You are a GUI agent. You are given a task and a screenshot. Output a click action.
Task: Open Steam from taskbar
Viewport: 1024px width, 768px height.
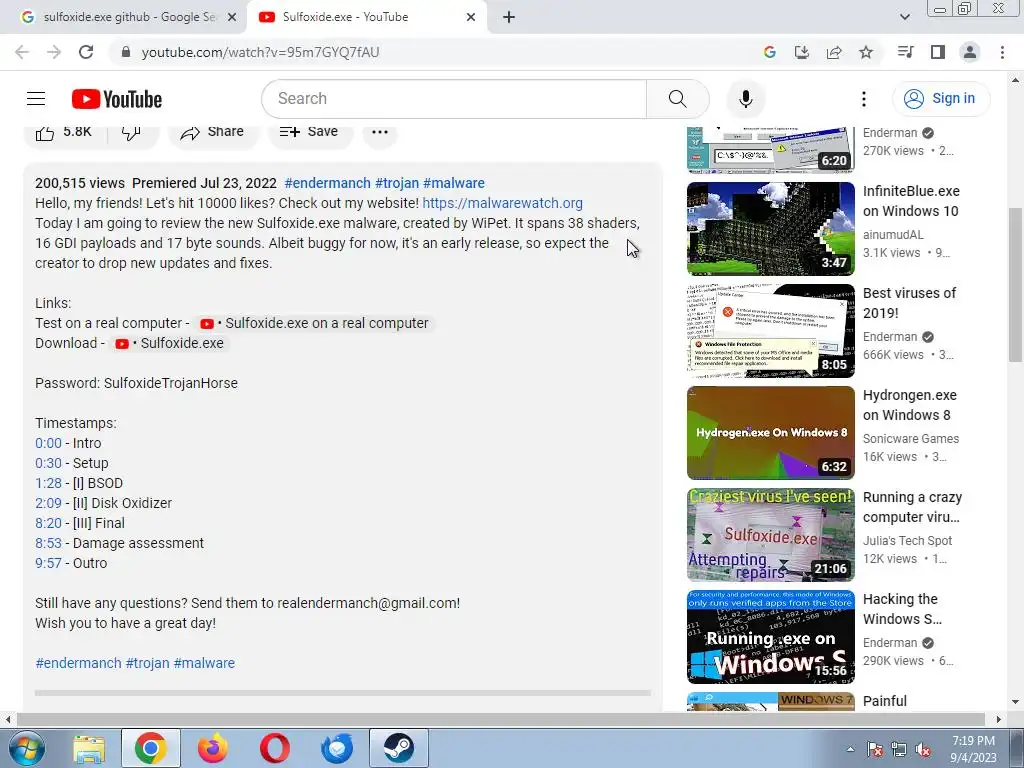tap(398, 748)
